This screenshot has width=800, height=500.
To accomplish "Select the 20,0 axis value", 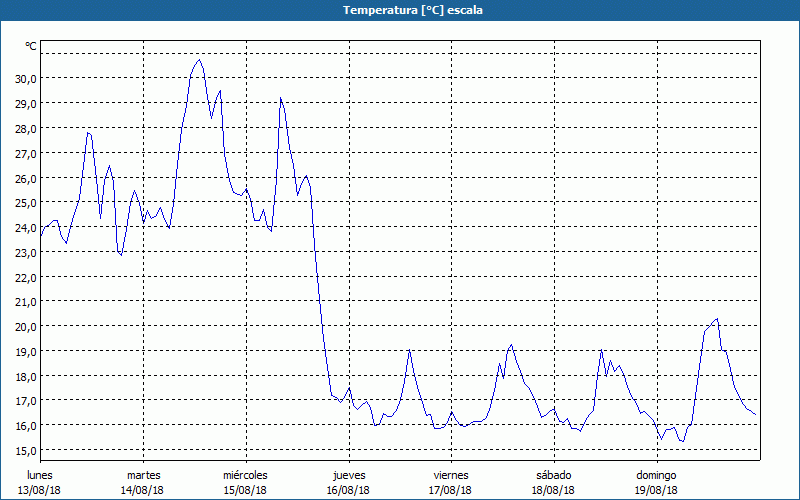I will click(26, 327).
